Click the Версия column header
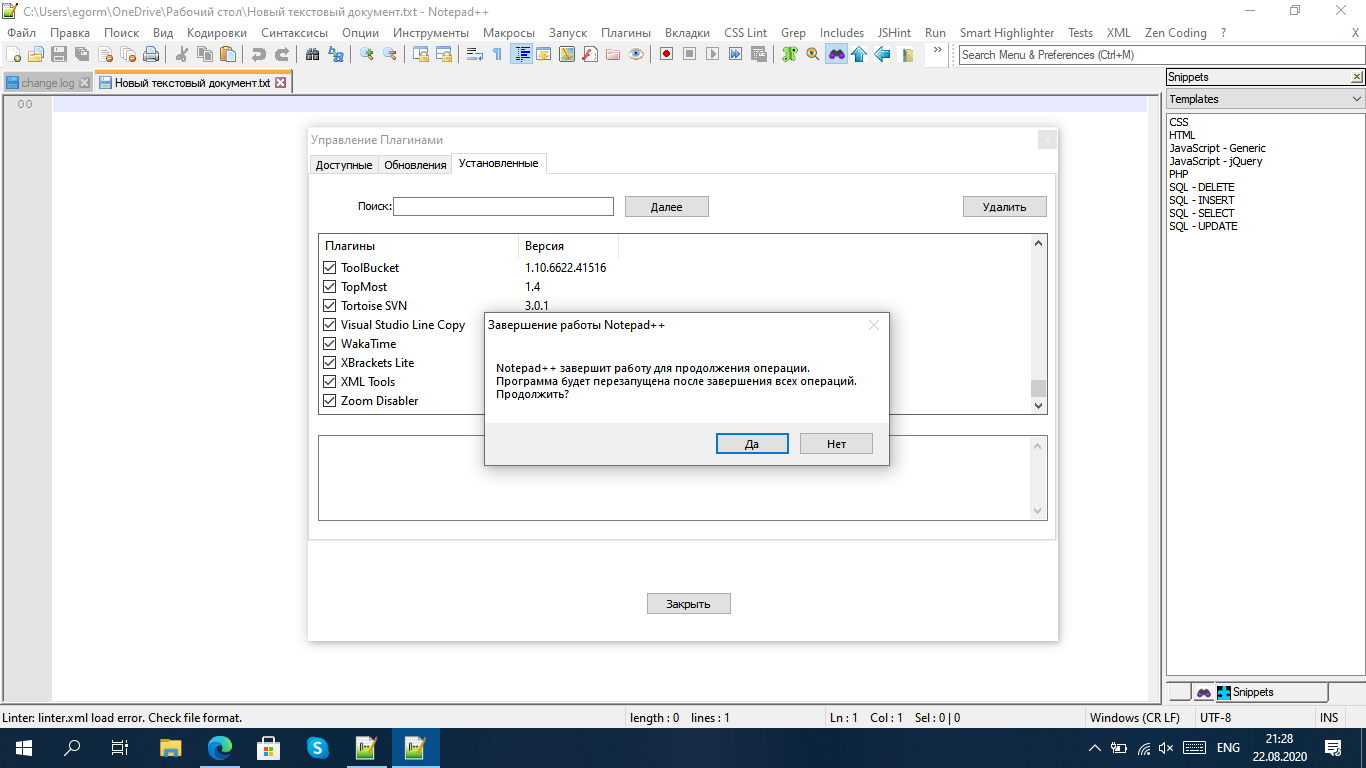This screenshot has width=1366, height=768. click(x=568, y=246)
